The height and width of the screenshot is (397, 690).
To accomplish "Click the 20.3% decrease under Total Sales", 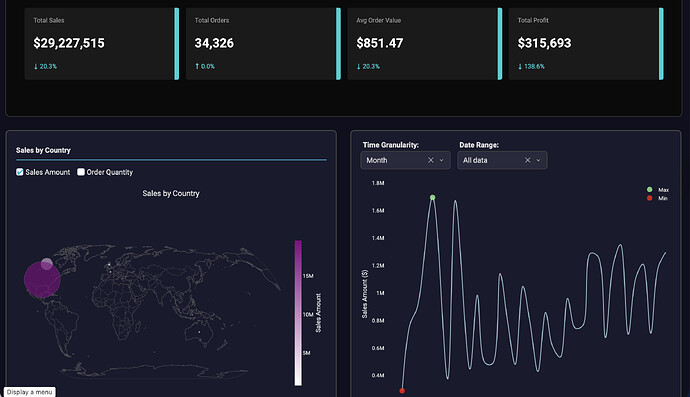I will point(45,66).
